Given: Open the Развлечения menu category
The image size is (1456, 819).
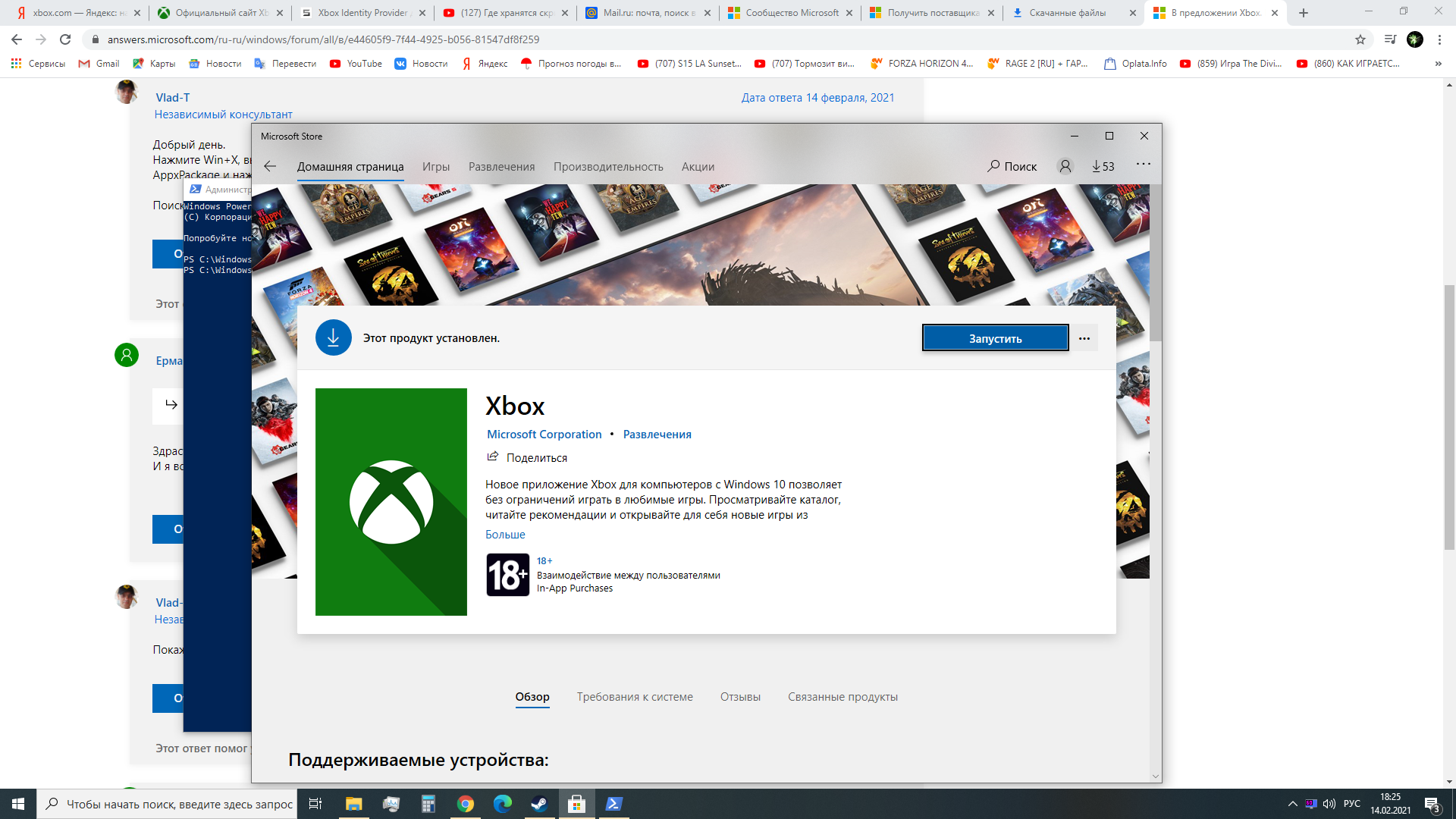Looking at the screenshot, I should pyautogui.click(x=502, y=166).
